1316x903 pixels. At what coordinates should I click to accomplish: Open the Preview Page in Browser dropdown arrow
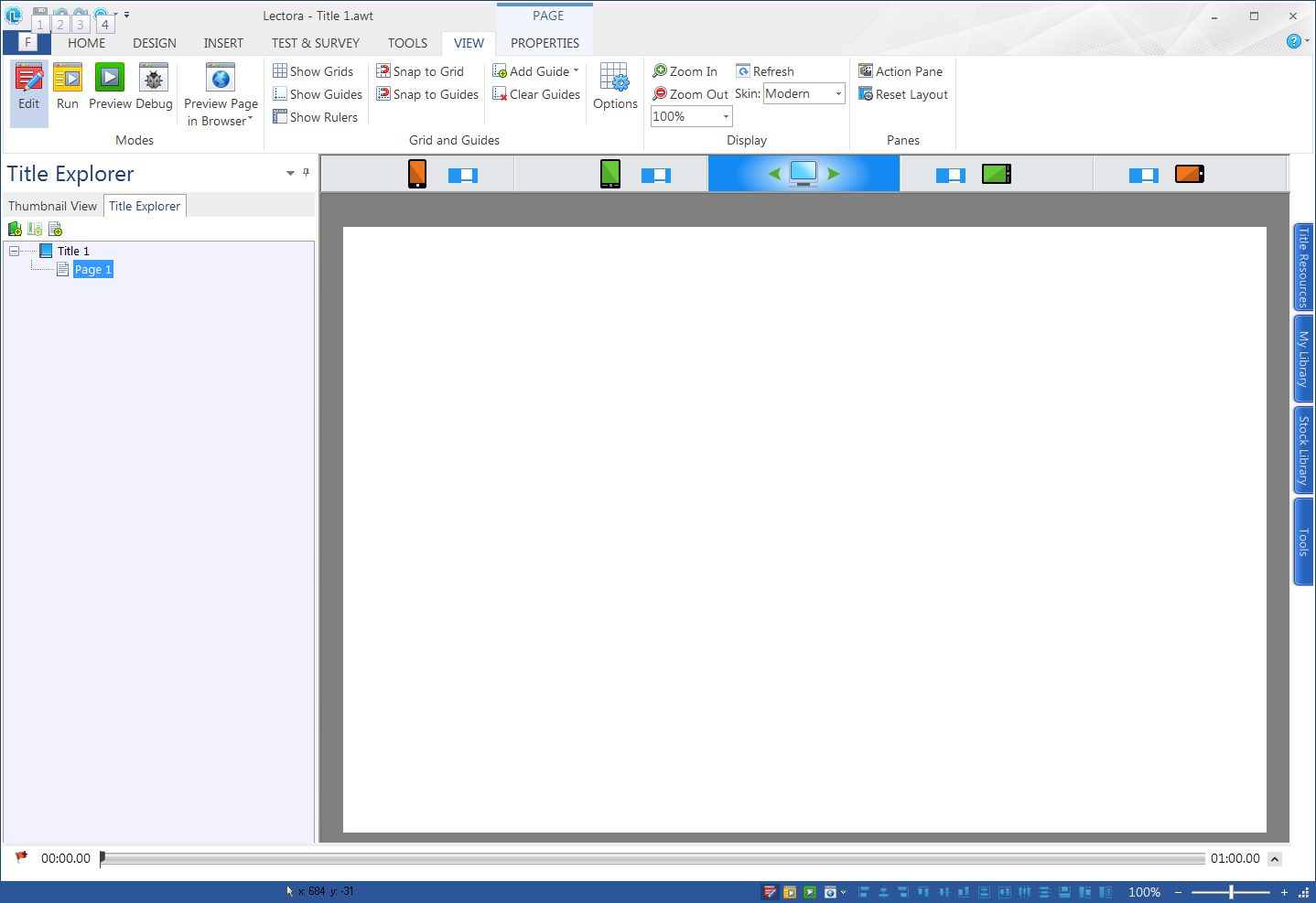point(250,120)
